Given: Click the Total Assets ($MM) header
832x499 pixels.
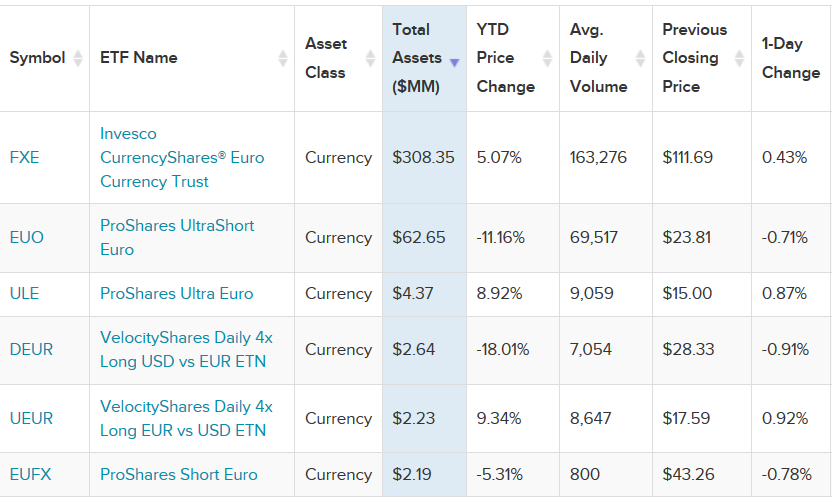Looking at the screenshot, I should (x=424, y=58).
